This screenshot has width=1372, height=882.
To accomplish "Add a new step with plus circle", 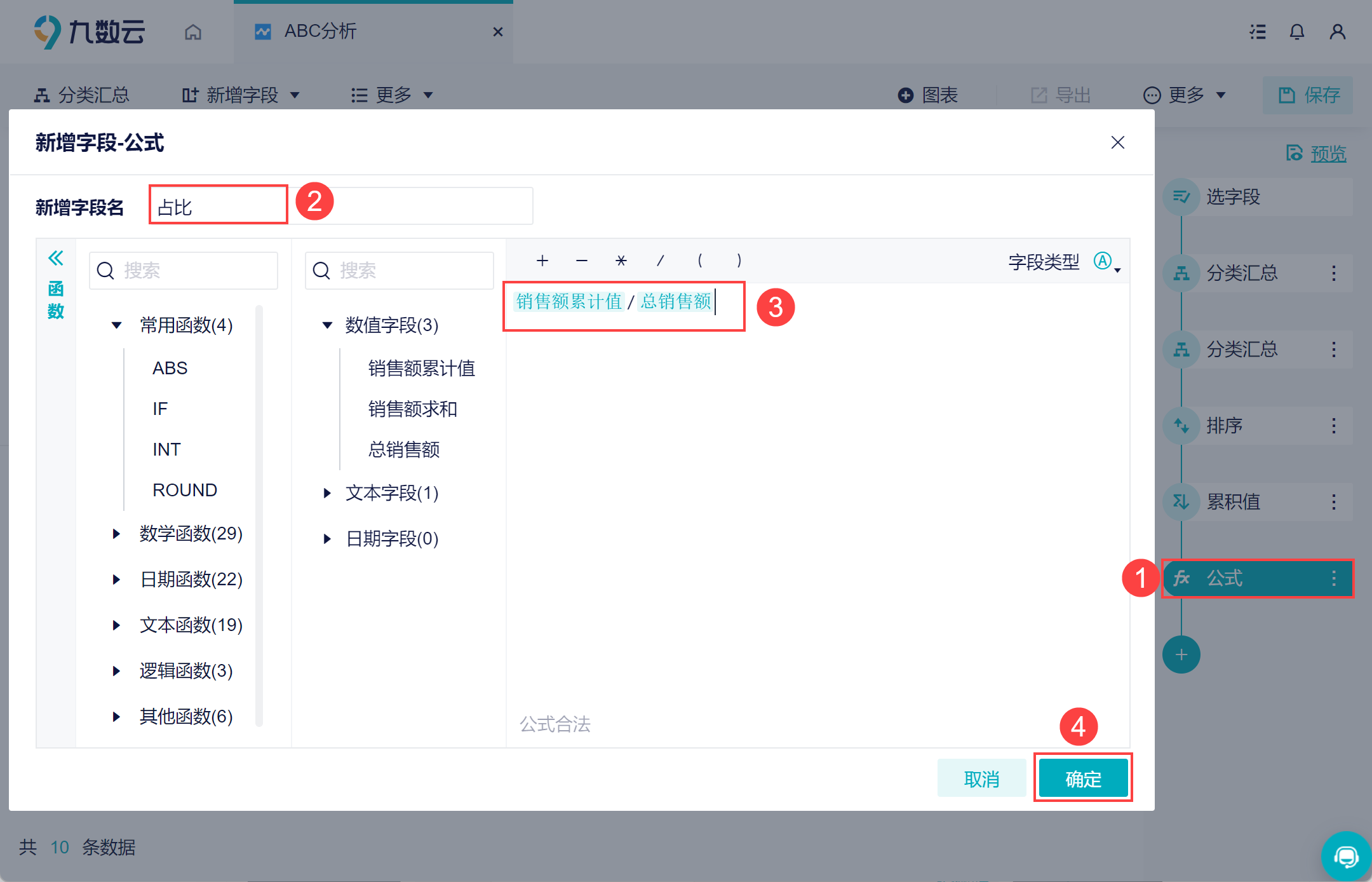I will click(1181, 655).
